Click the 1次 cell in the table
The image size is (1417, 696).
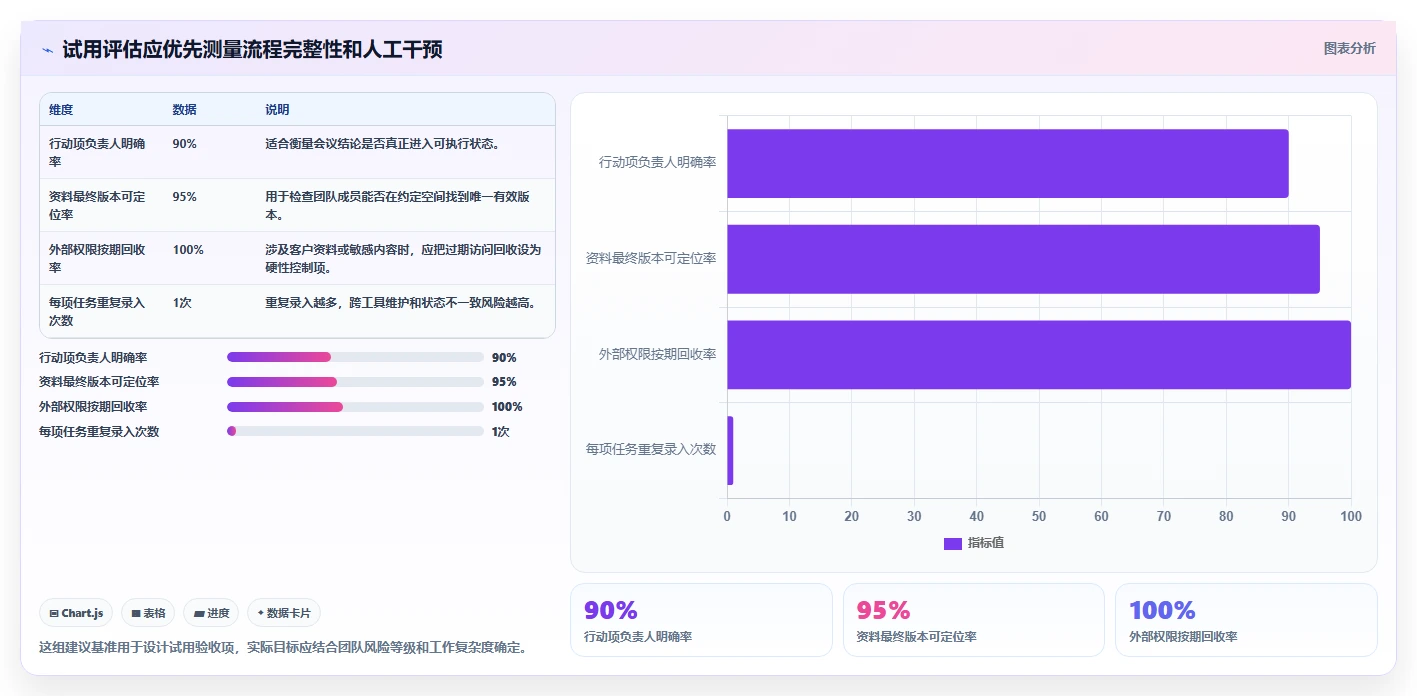coord(182,303)
